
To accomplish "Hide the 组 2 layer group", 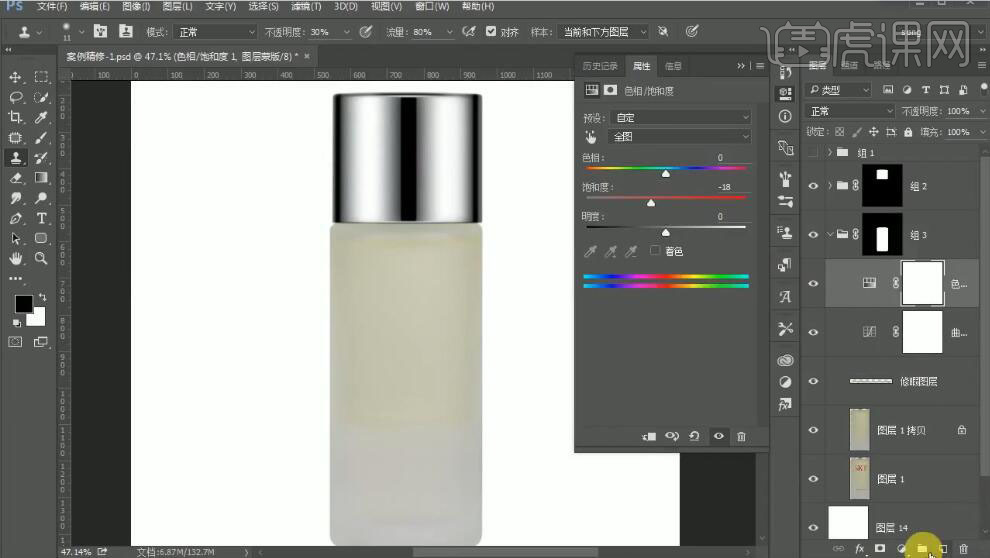I will 813,186.
